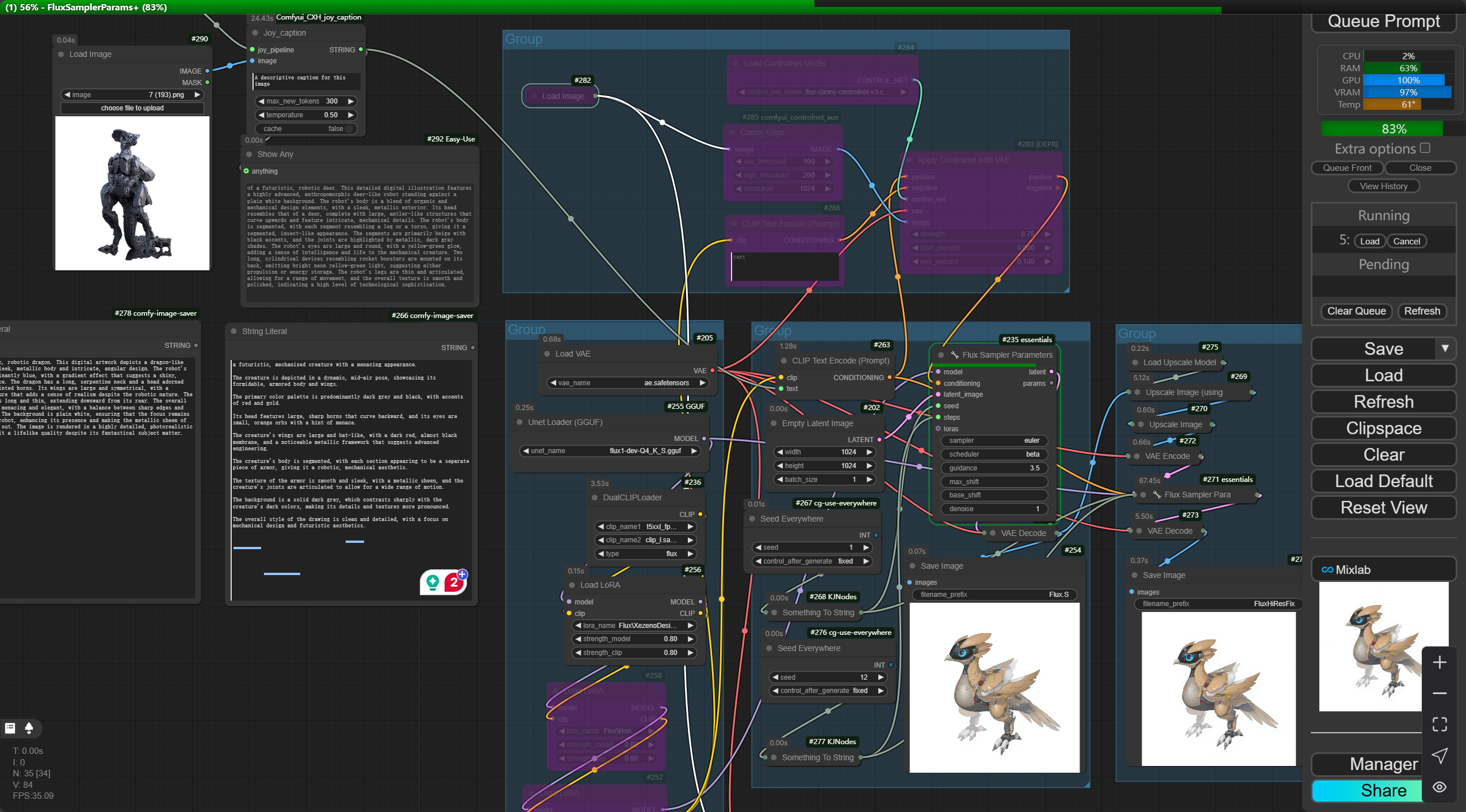Open the log list icon bottom-left
The height and width of the screenshot is (812, 1466).
point(10,728)
